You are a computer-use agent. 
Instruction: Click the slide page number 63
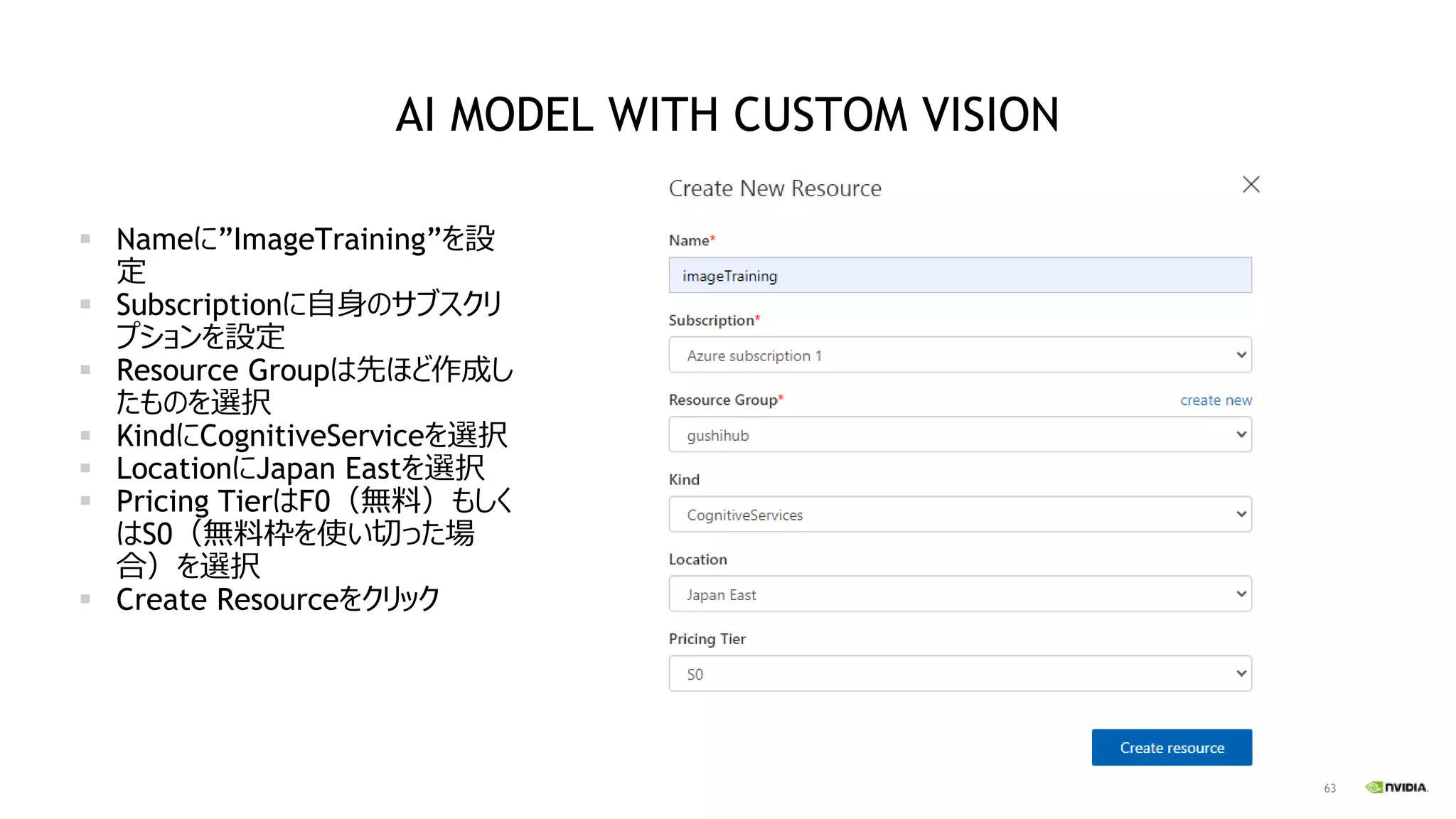[1329, 788]
